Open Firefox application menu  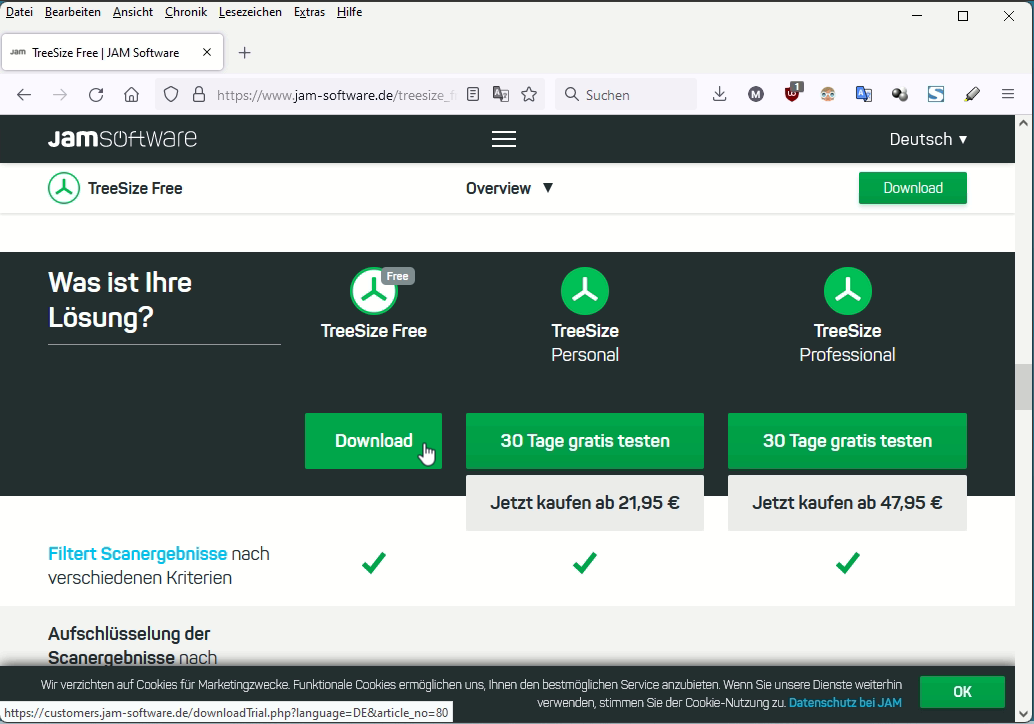click(x=1008, y=94)
